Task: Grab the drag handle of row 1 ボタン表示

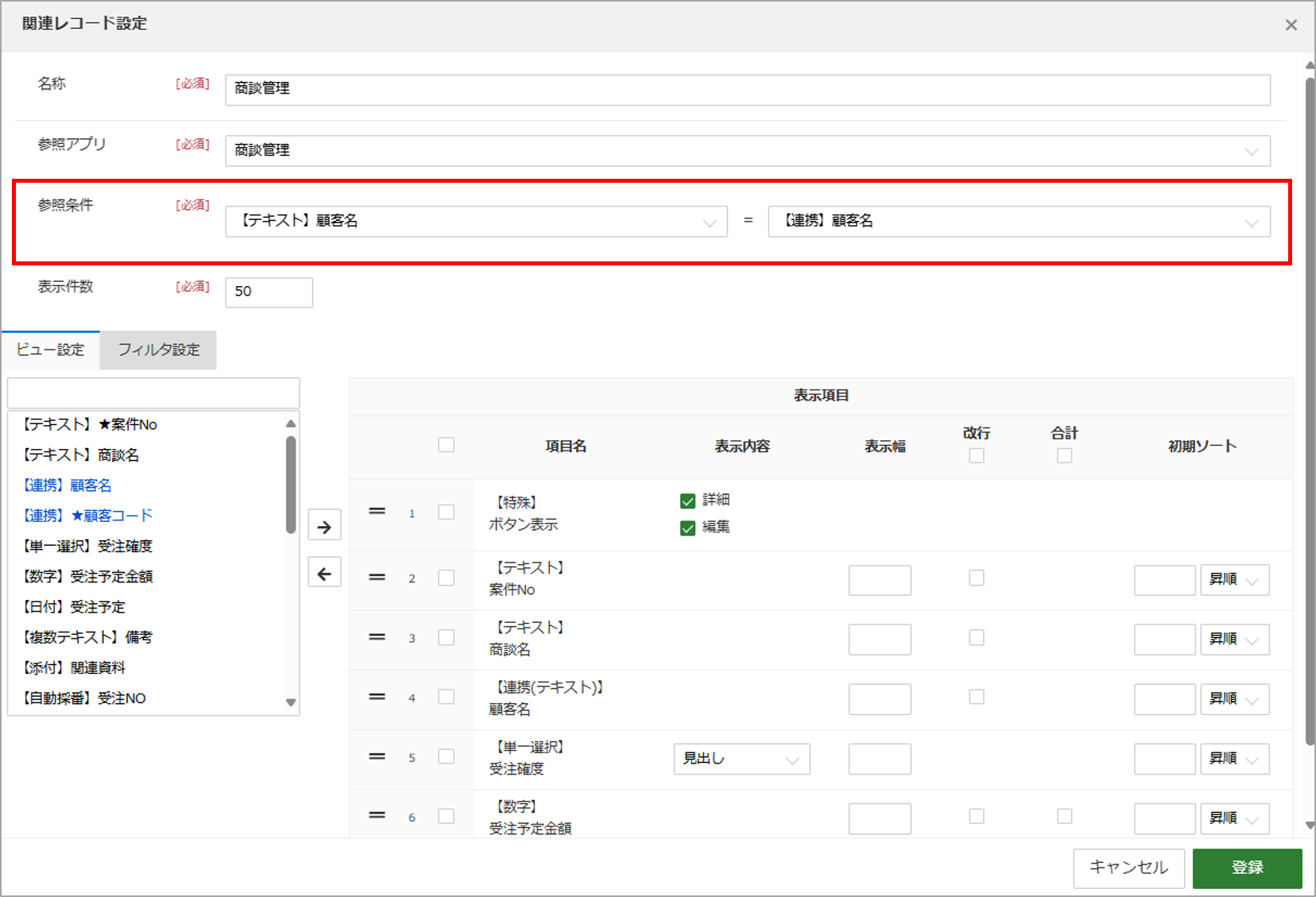Action: [x=377, y=512]
